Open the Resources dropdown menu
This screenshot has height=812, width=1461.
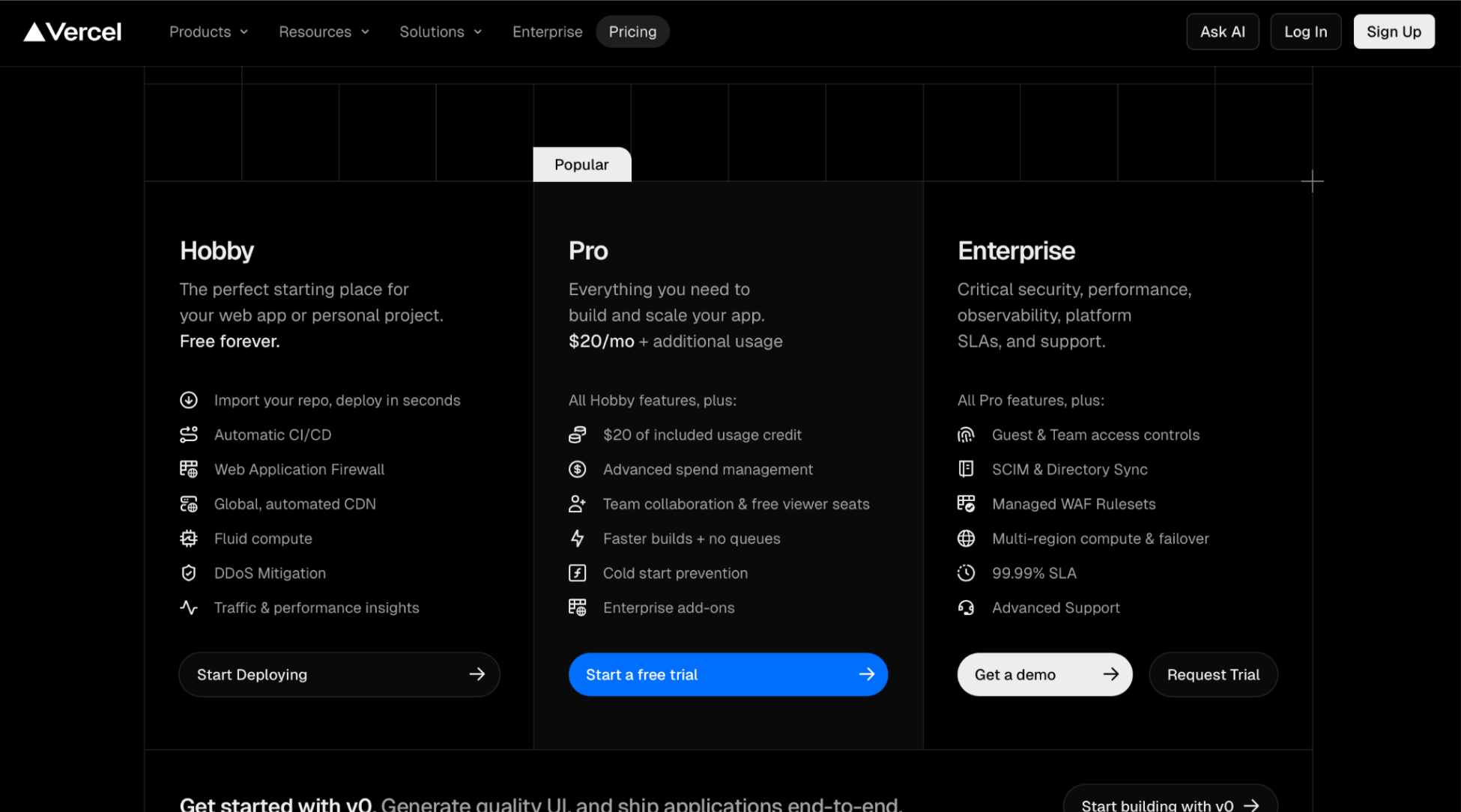(x=324, y=31)
